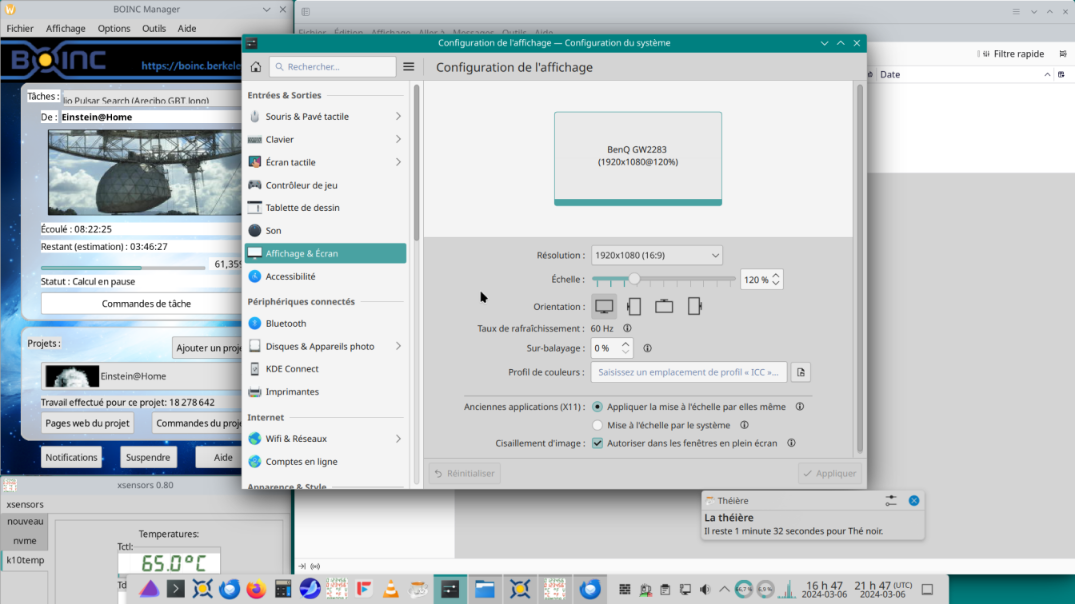The image size is (1075, 604).
Task: Select 'Mise à l'échelle par le système'
Action: pos(598,425)
